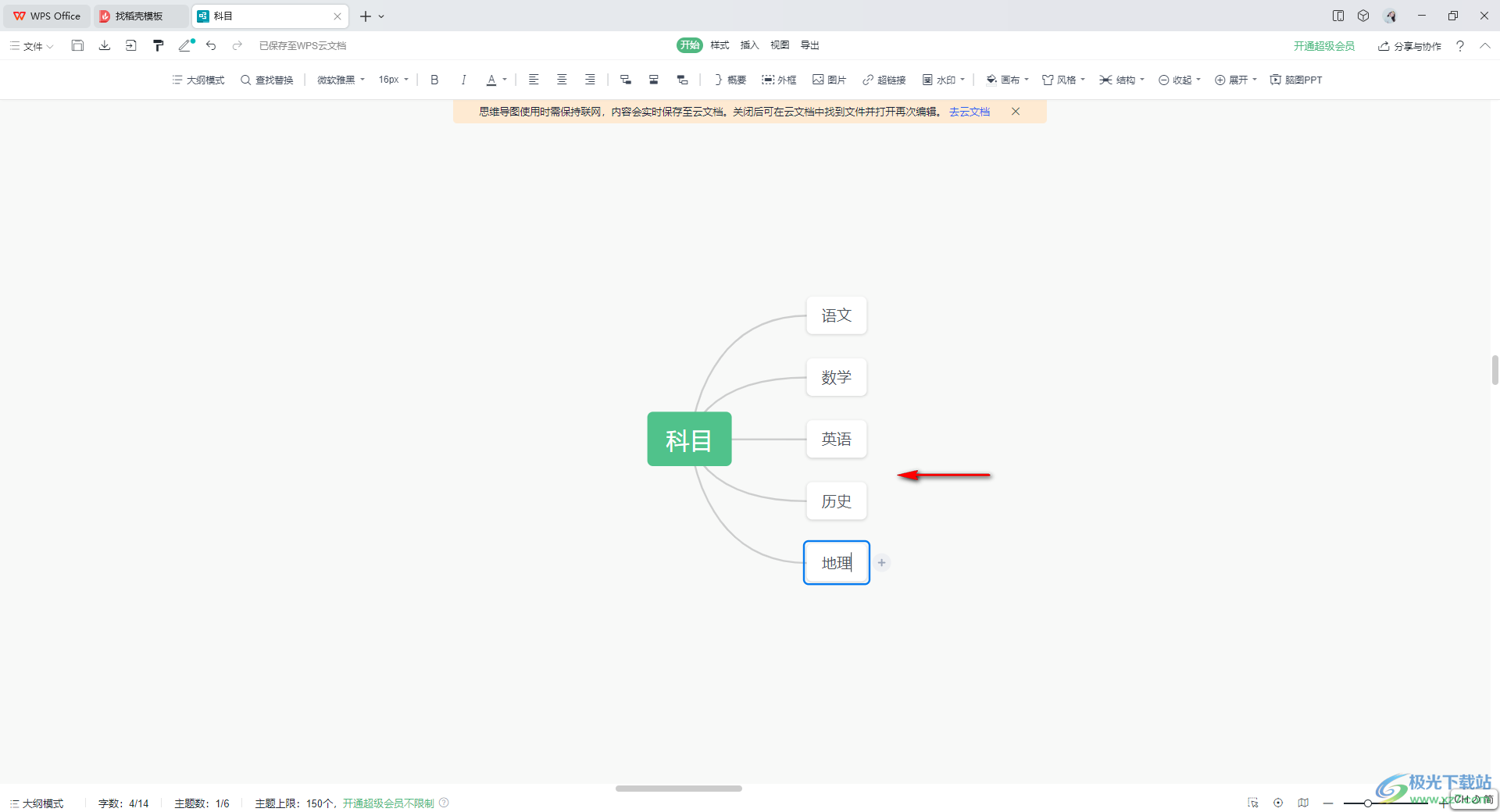Follow the 去云文档 link in banner
The width and height of the screenshot is (1500, 812).
tap(970, 112)
